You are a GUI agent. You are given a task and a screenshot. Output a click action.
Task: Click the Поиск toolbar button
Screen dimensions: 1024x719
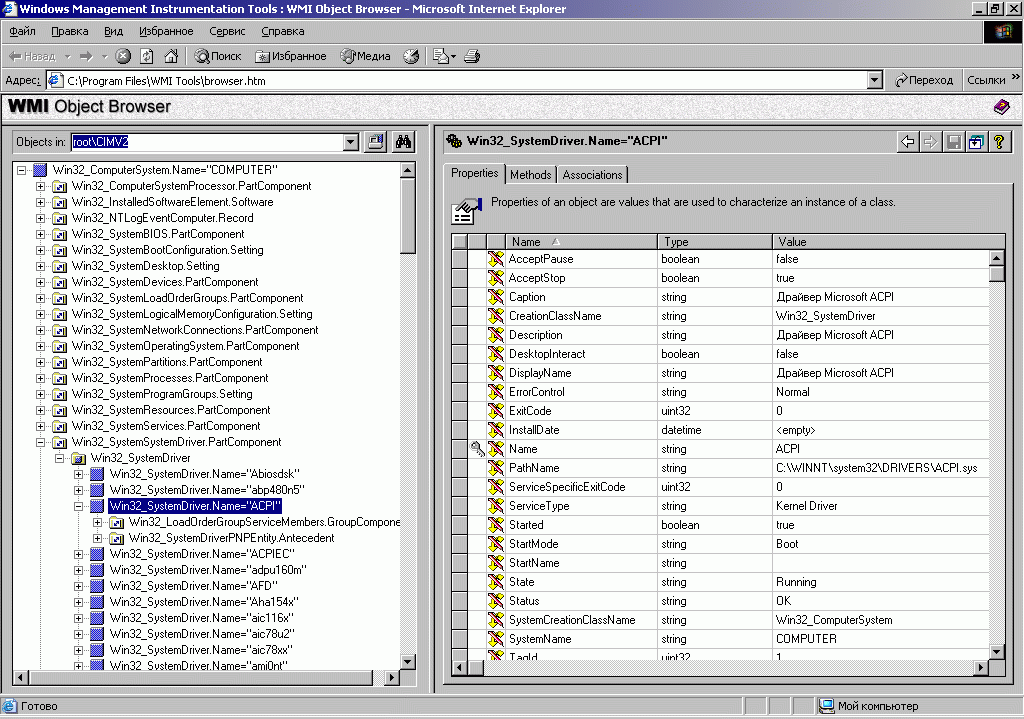pos(219,56)
